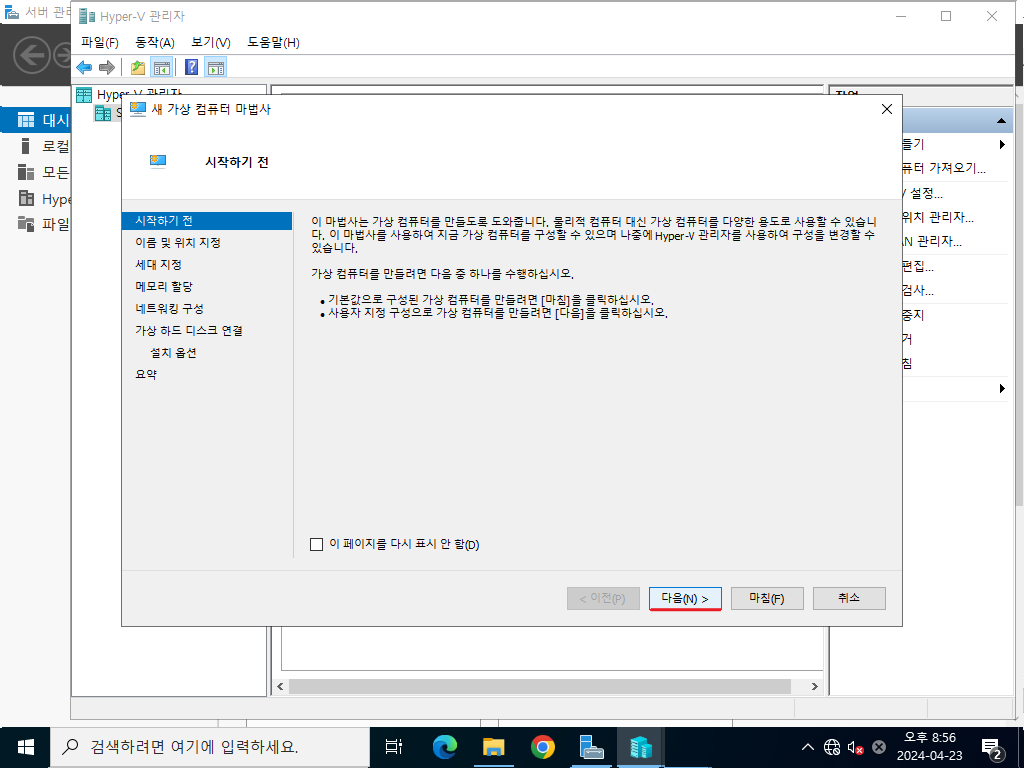1024x768 pixels.
Task: Click the horizontal scrollbar left arrow
Action: coord(281,686)
